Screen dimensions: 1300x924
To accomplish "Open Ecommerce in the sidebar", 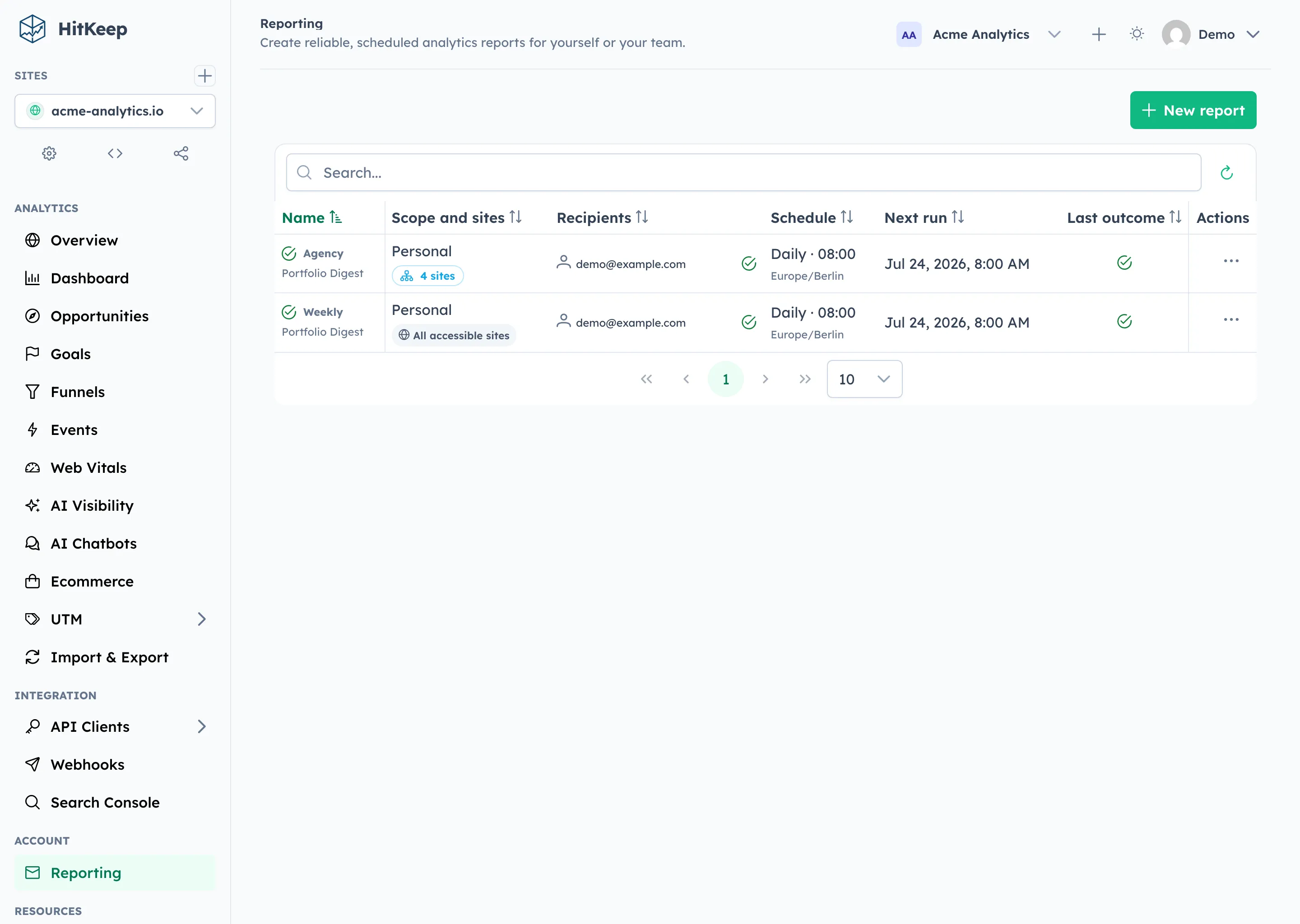I will pyautogui.click(x=115, y=582).
